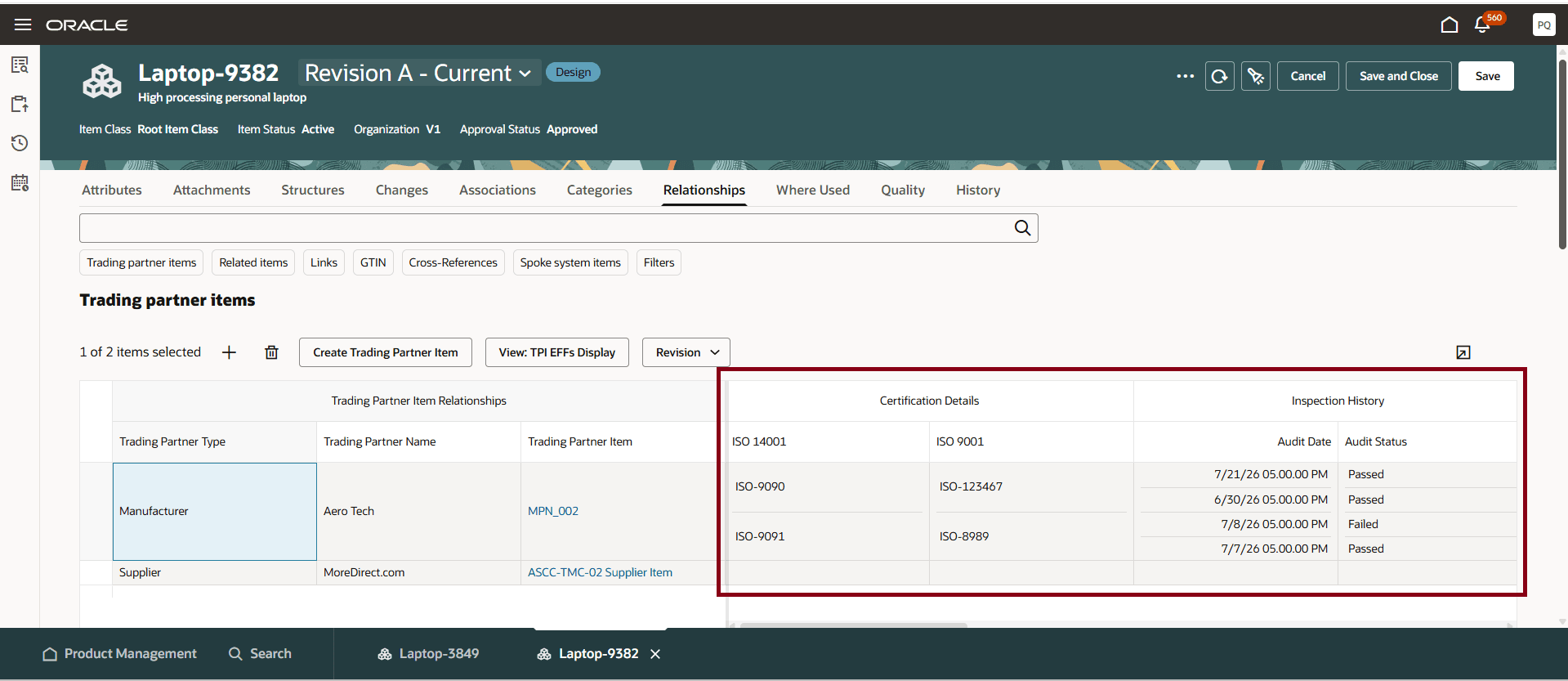The image size is (1568, 681).
Task: Delete selected row with trash icon
Action: point(271,352)
